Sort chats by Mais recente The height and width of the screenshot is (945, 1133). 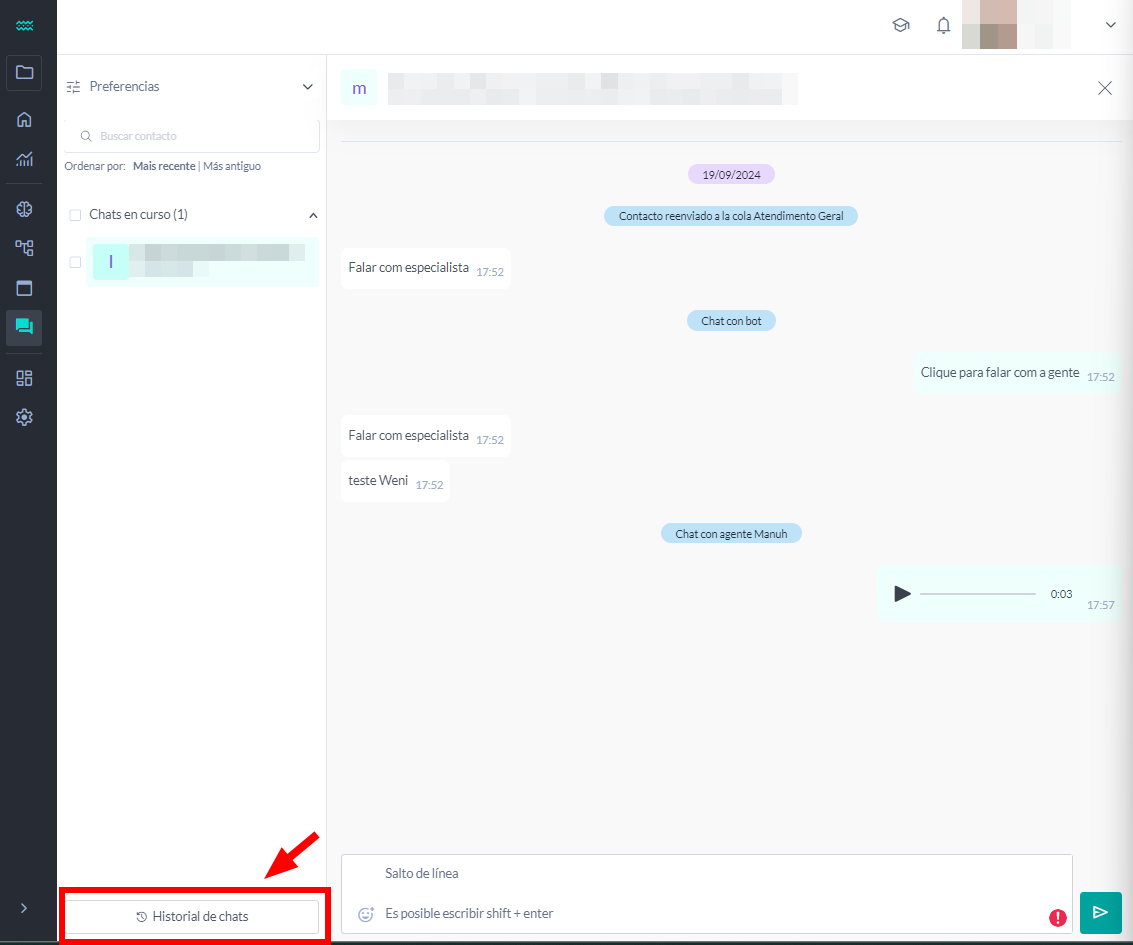pyautogui.click(x=164, y=166)
